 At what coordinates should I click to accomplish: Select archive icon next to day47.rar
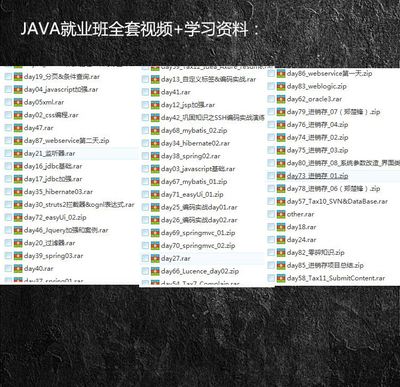(x=18, y=128)
